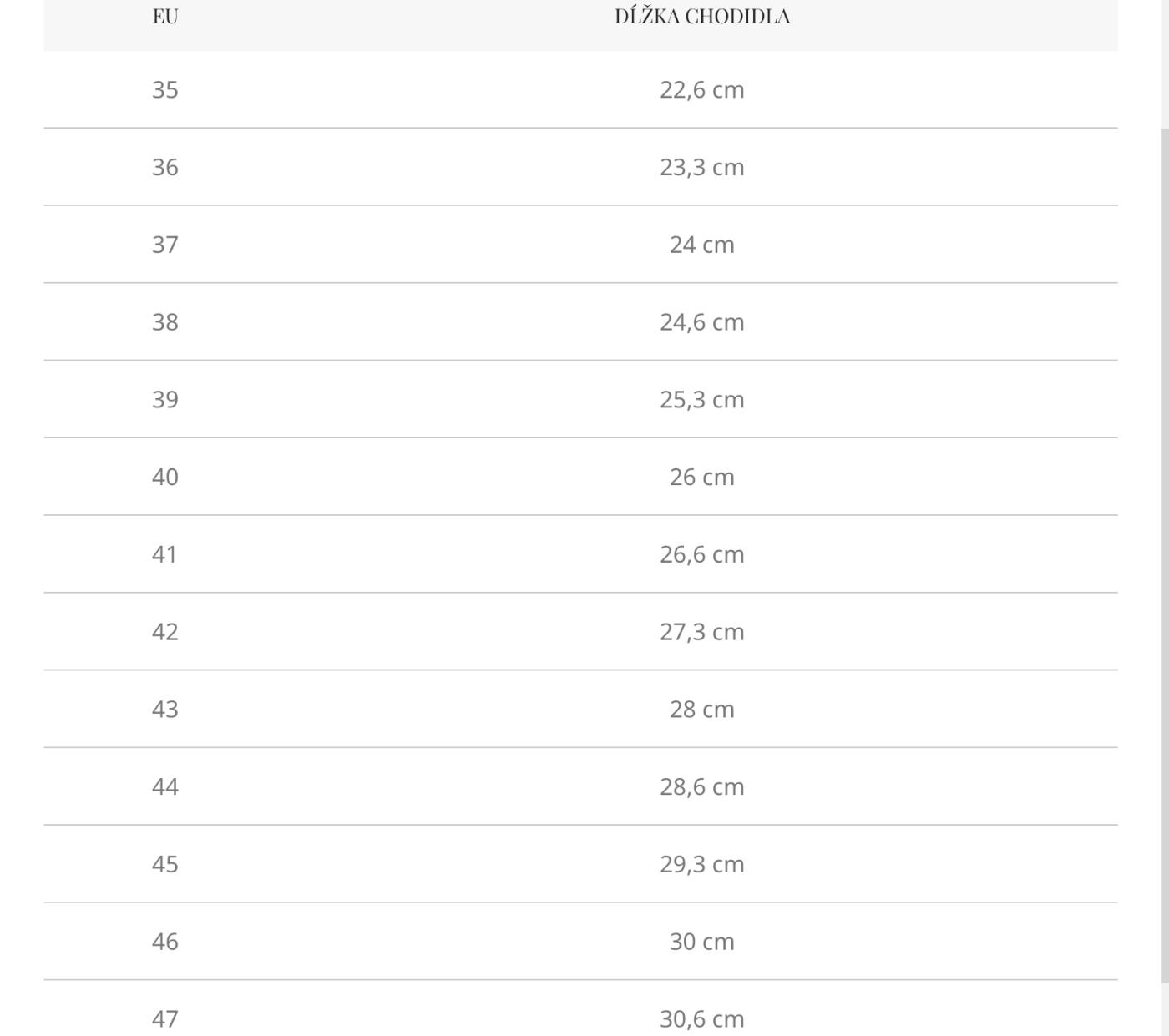Click the 23,3 cm value
Viewport: 1169px width, 1036px height.
(x=702, y=167)
